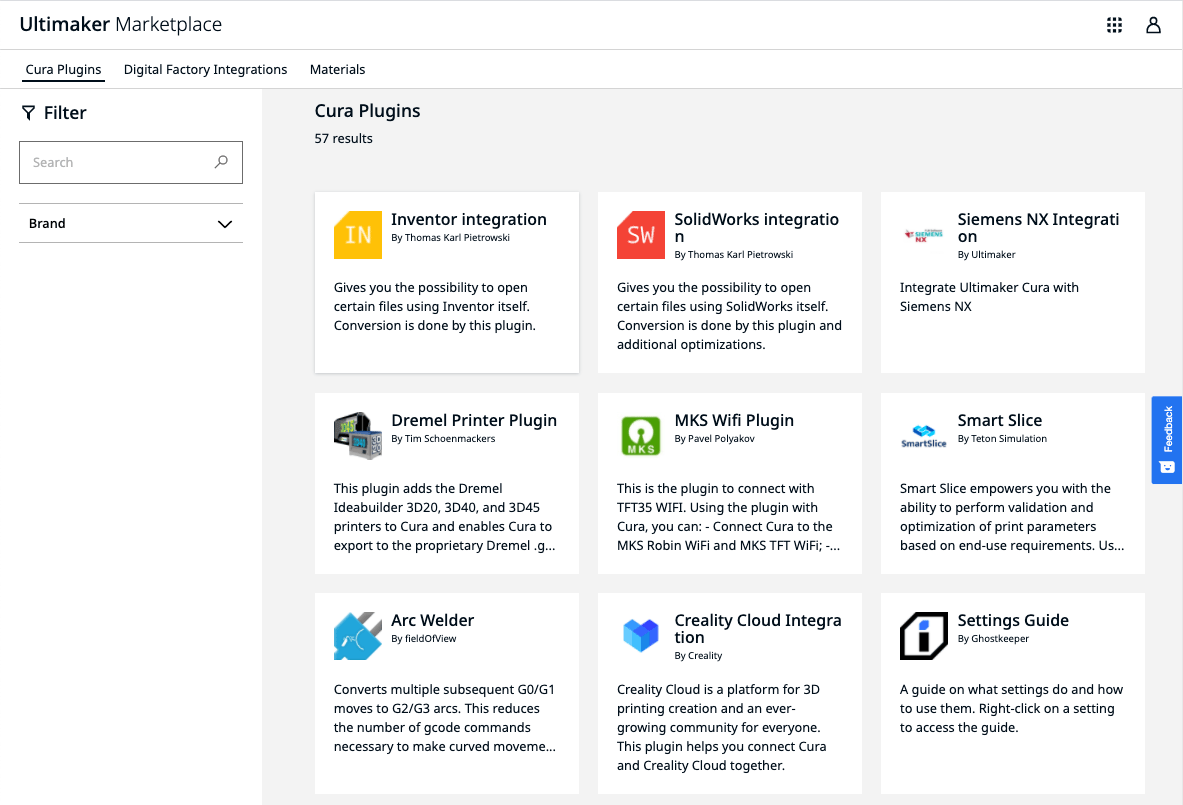Screen dimensions: 1183x805
Task: Open Dremel Printer Plugin title
Action: 474,420
